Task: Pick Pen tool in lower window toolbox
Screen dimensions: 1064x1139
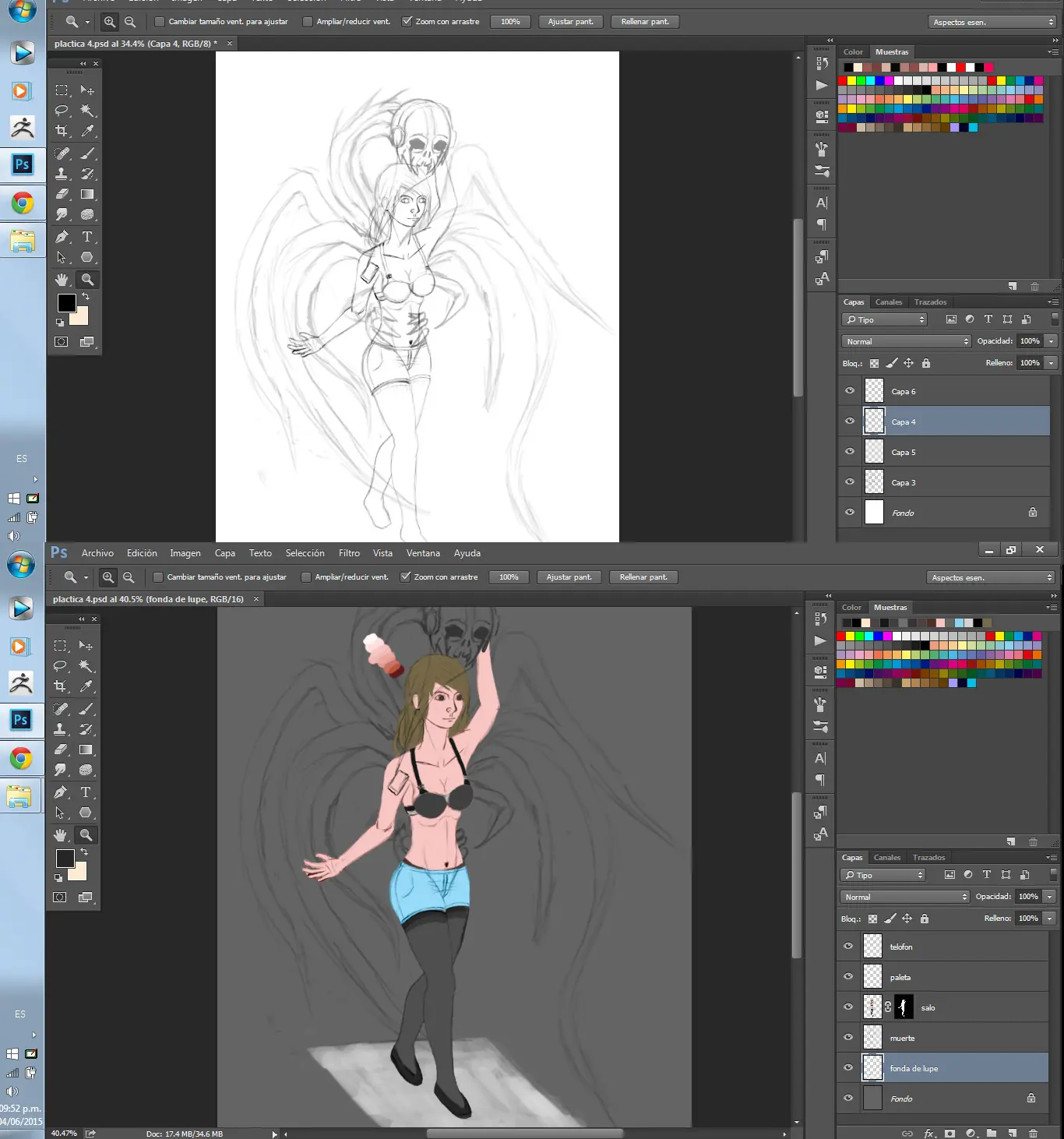Action: click(61, 792)
